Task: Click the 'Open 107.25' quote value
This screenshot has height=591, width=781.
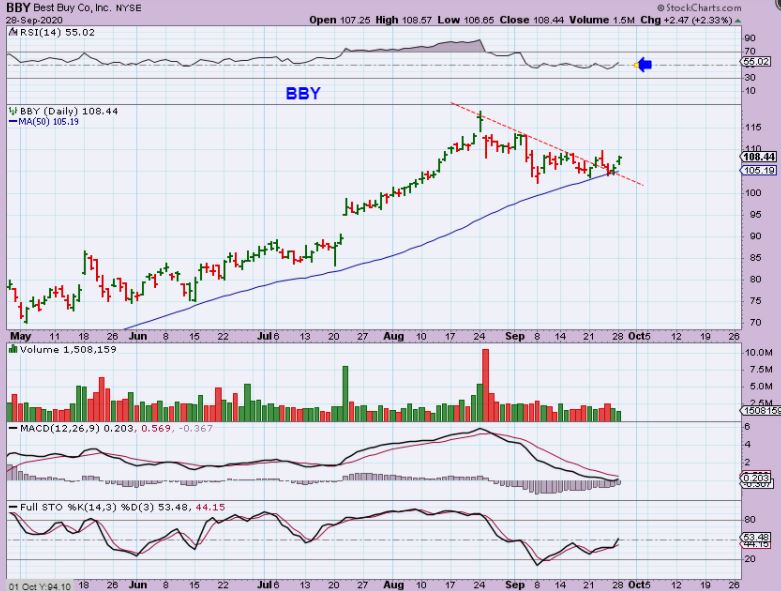Action: point(340,20)
